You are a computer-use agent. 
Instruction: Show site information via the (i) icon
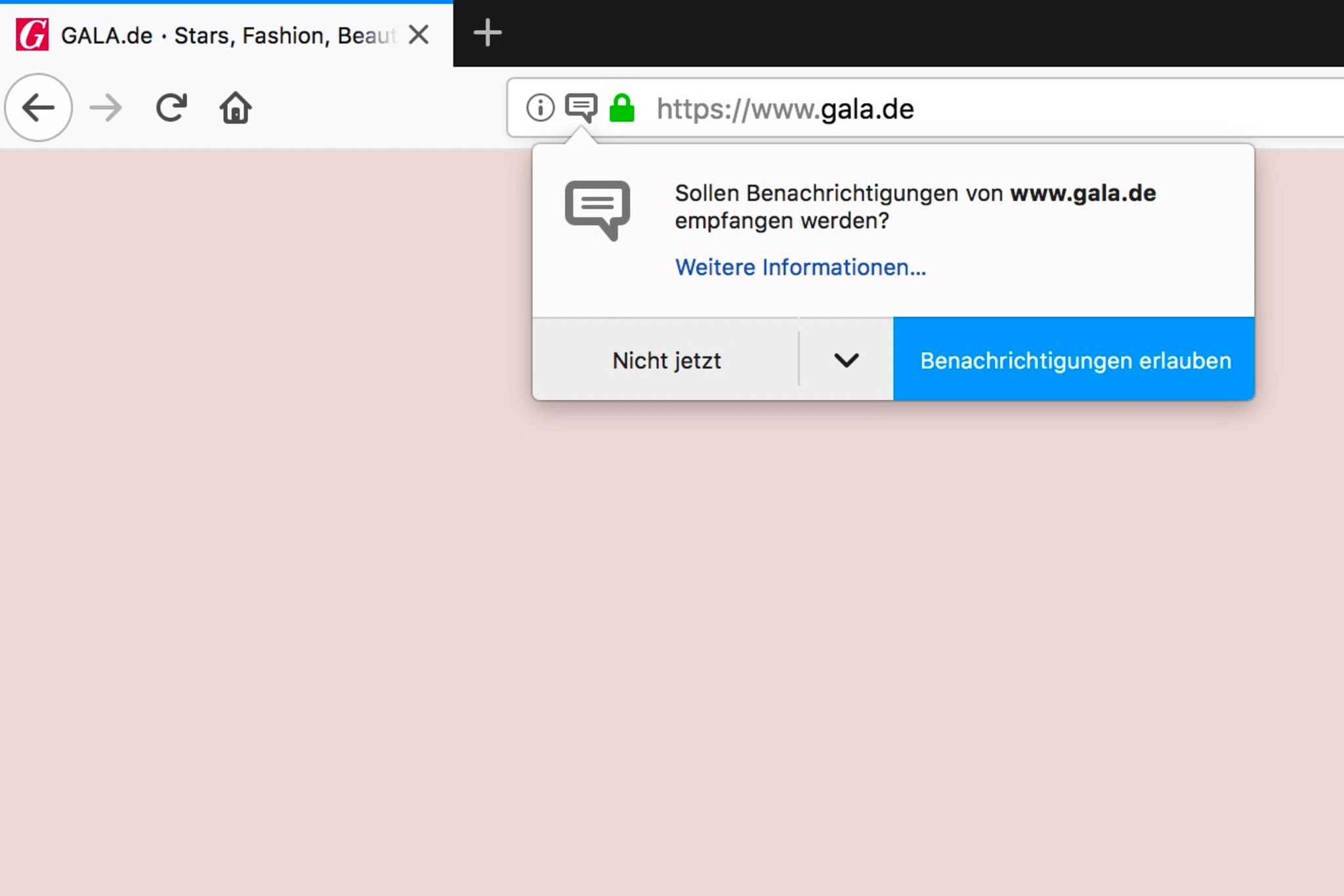click(540, 108)
